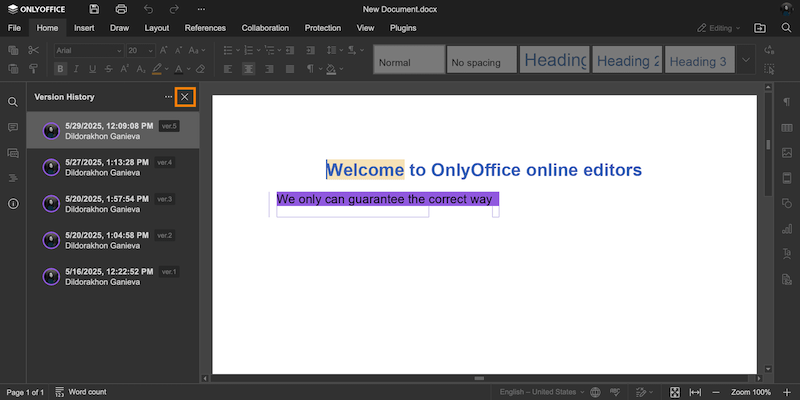800x400 pixels.
Task: Open the Comments panel in the left sidebar
Action: (13, 128)
